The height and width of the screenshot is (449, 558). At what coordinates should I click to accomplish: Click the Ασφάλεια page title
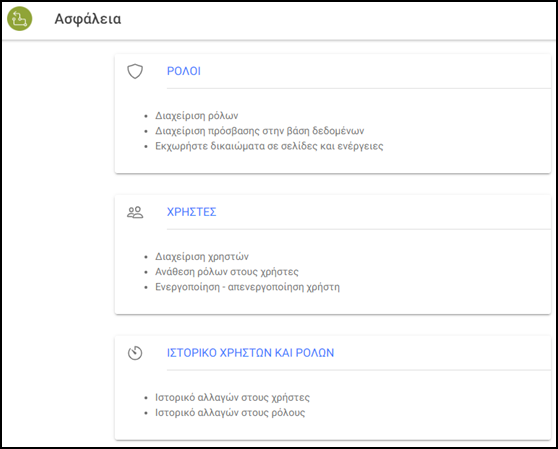pyautogui.click(x=88, y=19)
